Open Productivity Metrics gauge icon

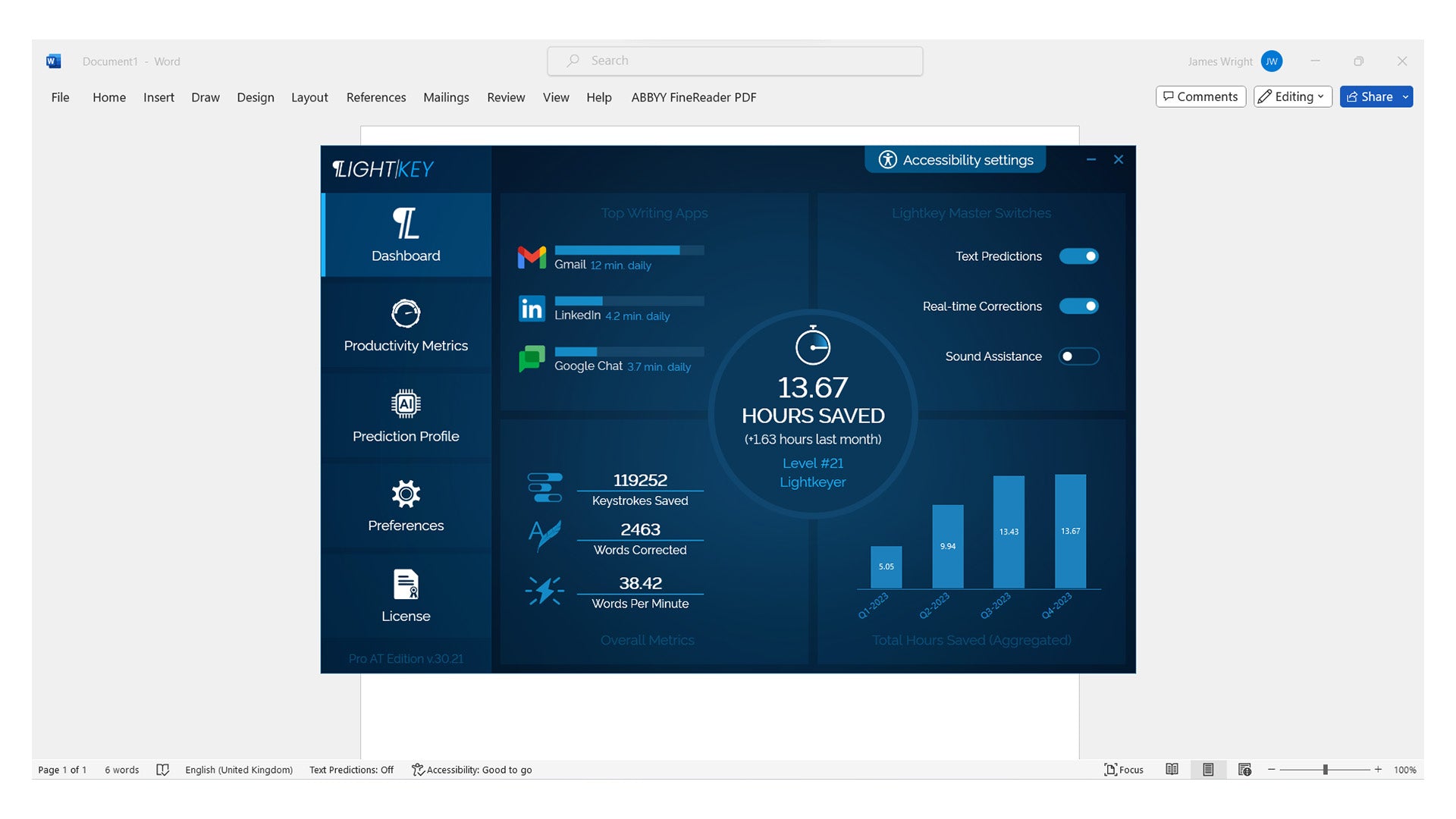pos(406,313)
